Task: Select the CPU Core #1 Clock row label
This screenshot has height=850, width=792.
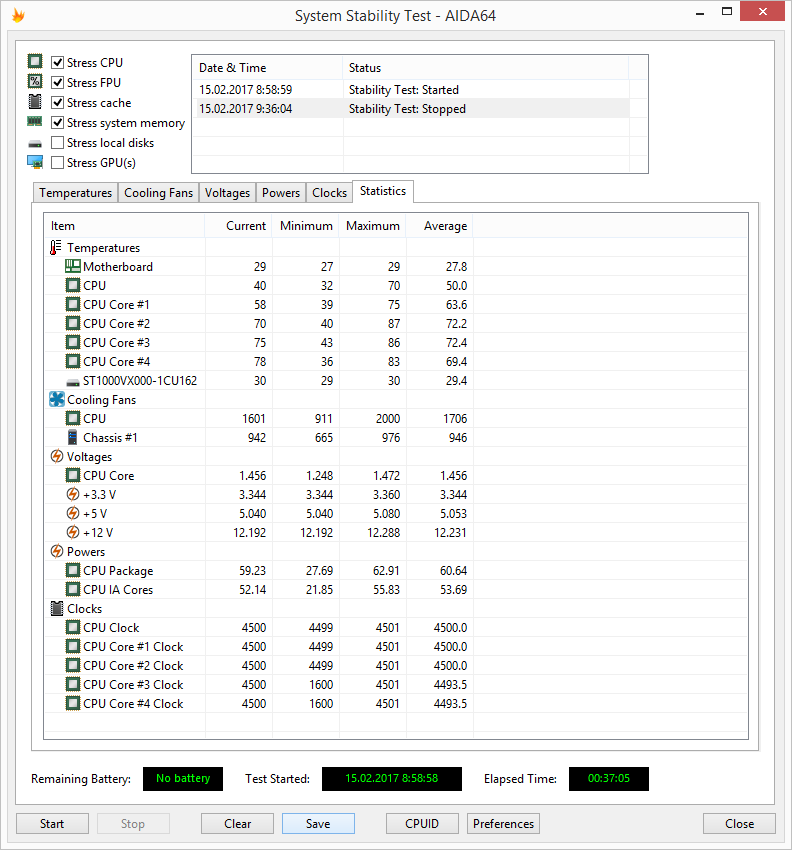Action: click(133, 646)
